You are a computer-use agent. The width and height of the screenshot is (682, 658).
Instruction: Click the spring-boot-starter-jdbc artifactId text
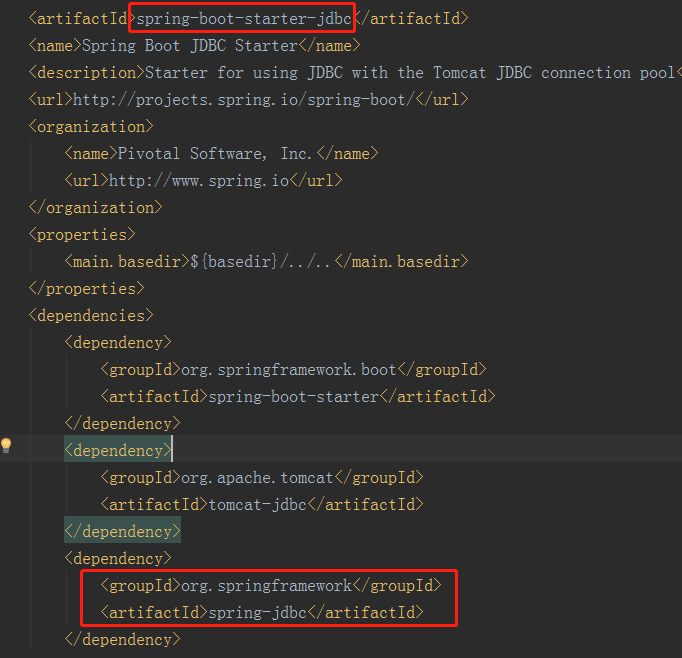coord(244,19)
